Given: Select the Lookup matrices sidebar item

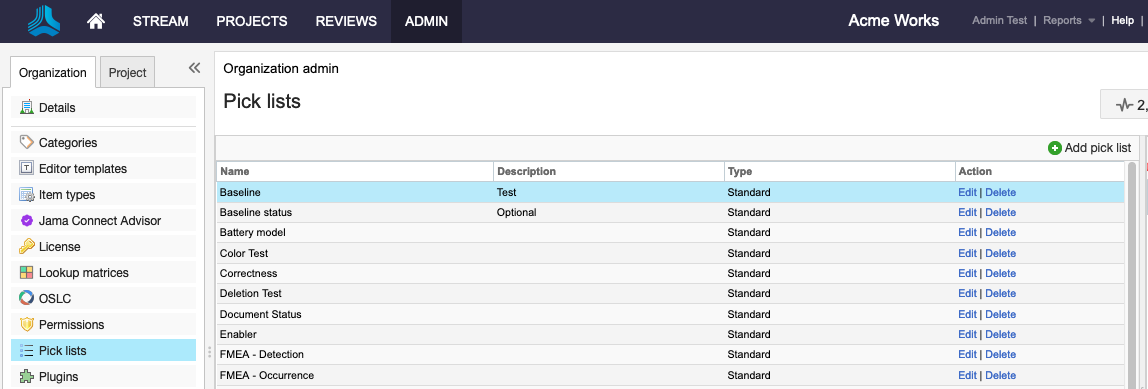Looking at the screenshot, I should 103,273.
